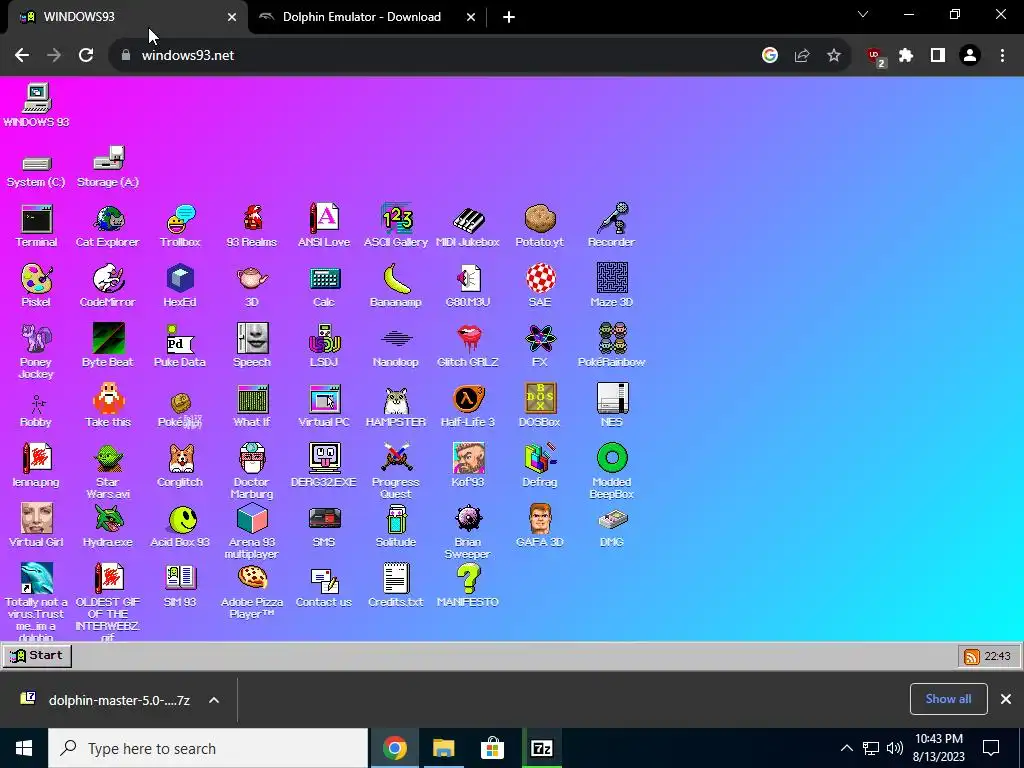This screenshot has height=768, width=1024.
Task: Open Credits.txt notepad icon
Action: pyautogui.click(x=396, y=586)
